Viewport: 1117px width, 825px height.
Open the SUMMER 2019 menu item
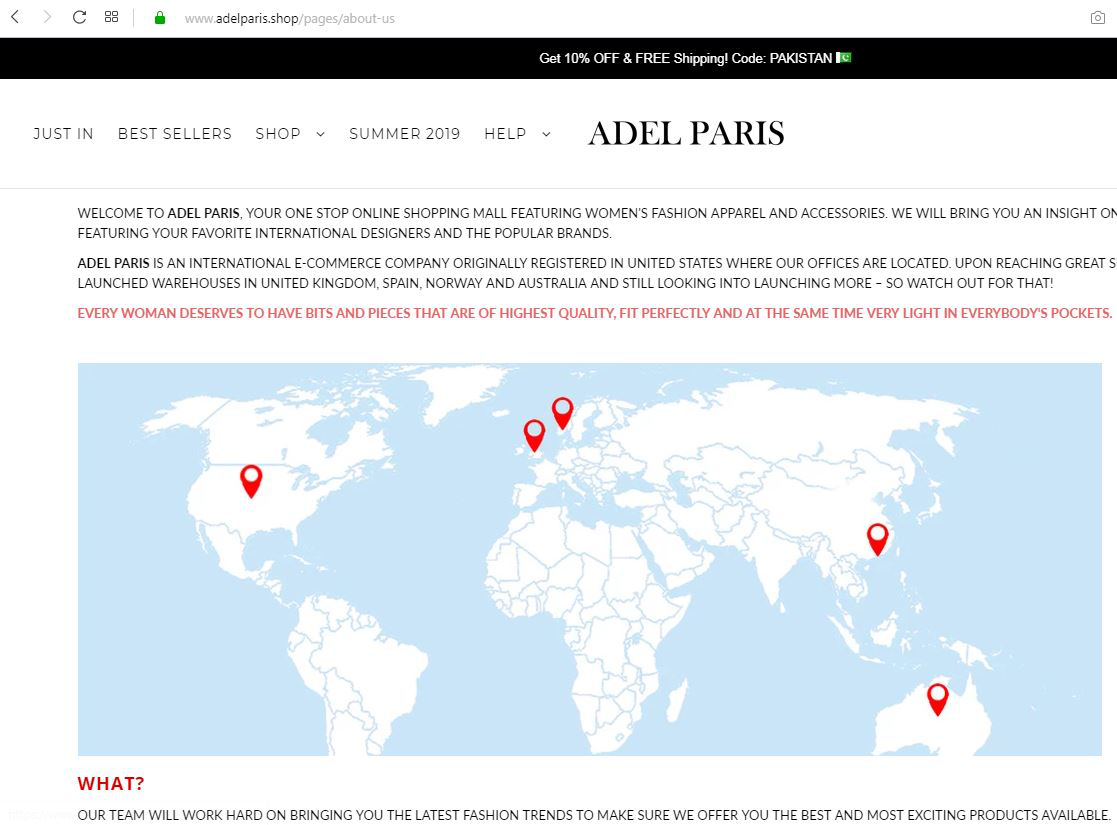pos(405,134)
